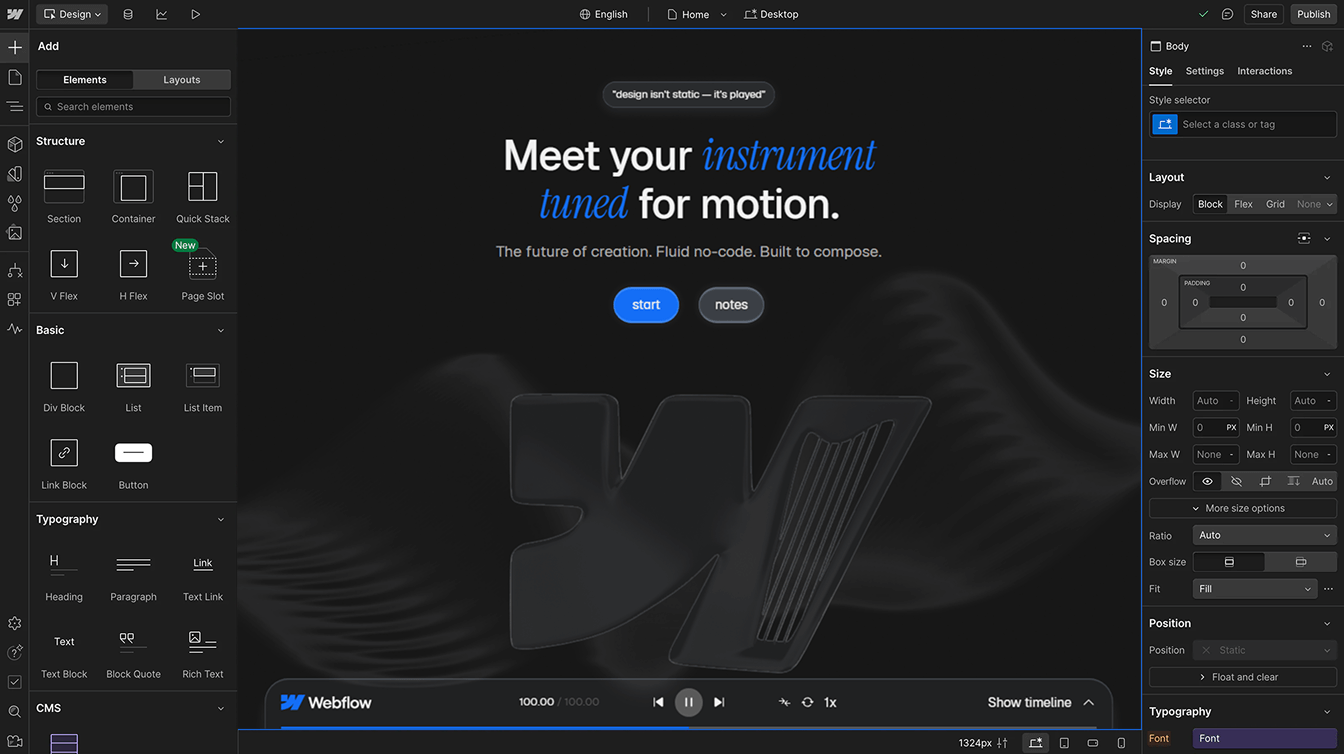
Task: Set overflow to visible eye icon
Action: tap(1207, 481)
